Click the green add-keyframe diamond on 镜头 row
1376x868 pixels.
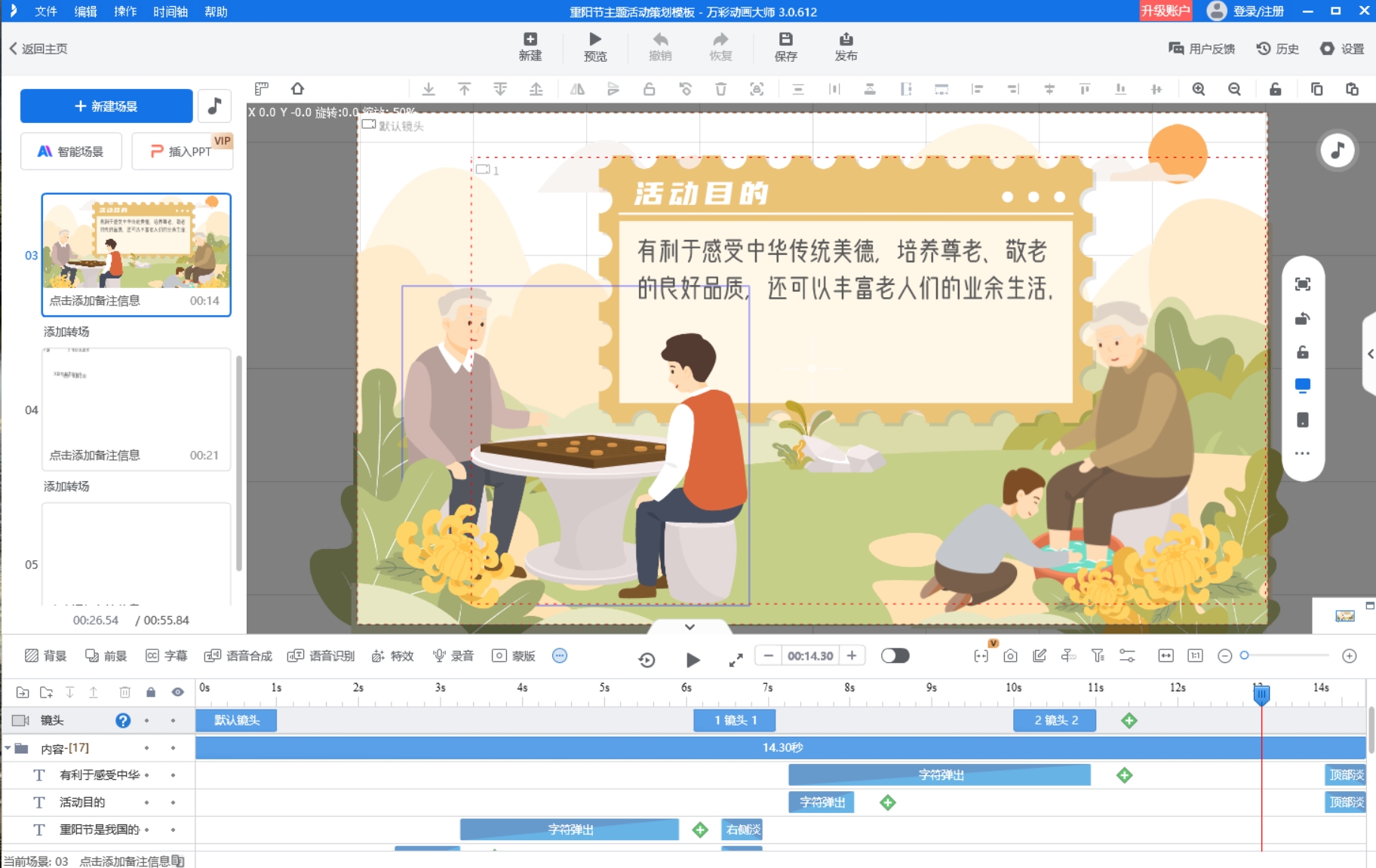pyautogui.click(x=1129, y=720)
